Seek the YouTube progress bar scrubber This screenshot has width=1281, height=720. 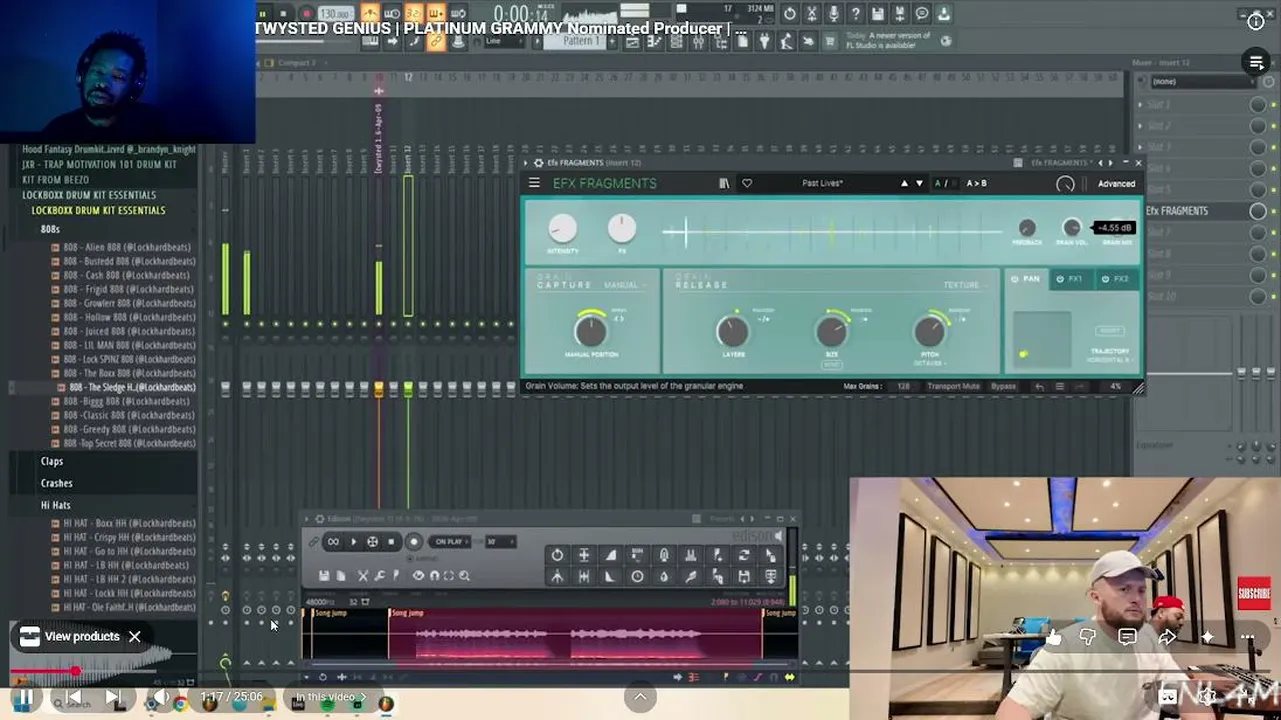[x=75, y=671]
